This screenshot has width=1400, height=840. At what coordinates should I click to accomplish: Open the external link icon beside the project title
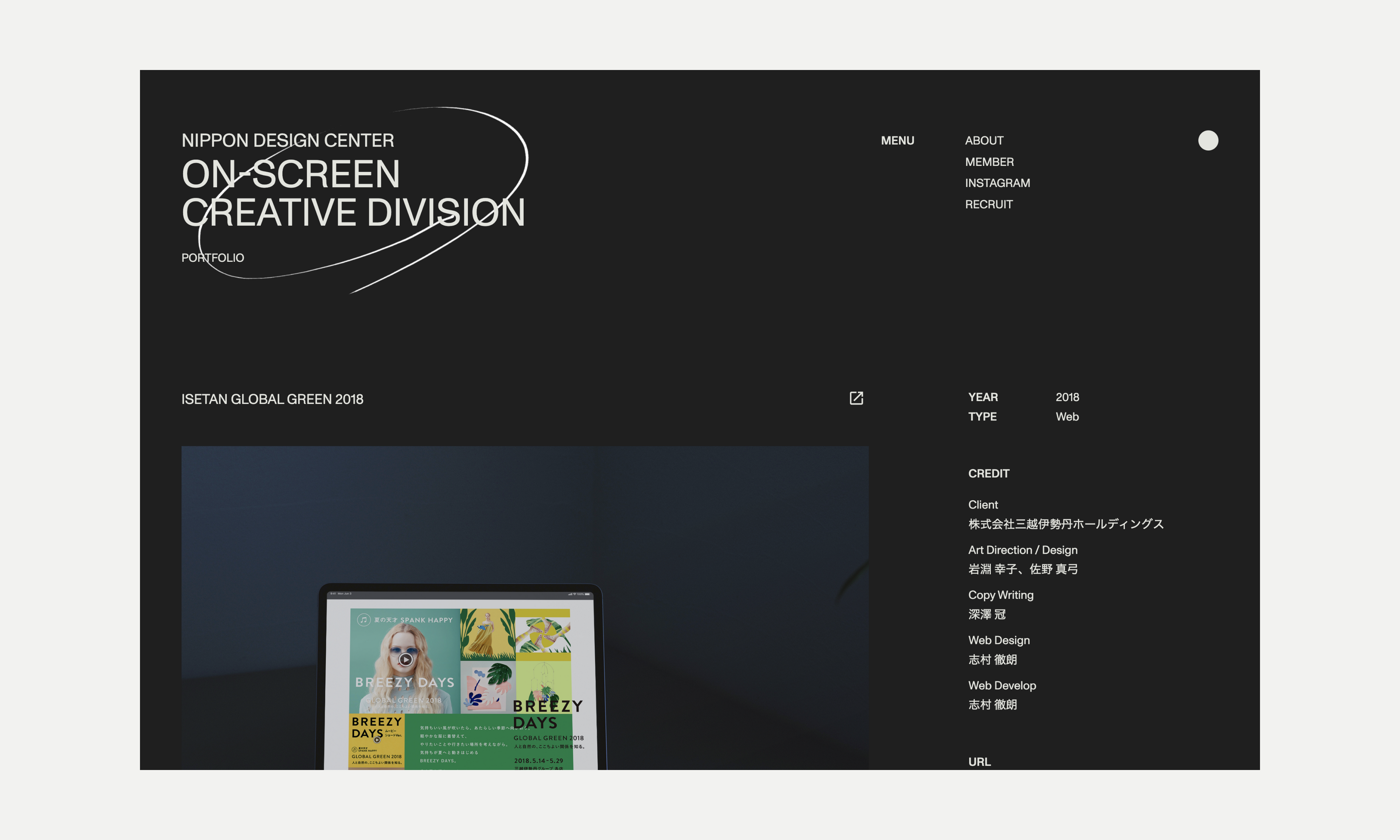pos(856,398)
